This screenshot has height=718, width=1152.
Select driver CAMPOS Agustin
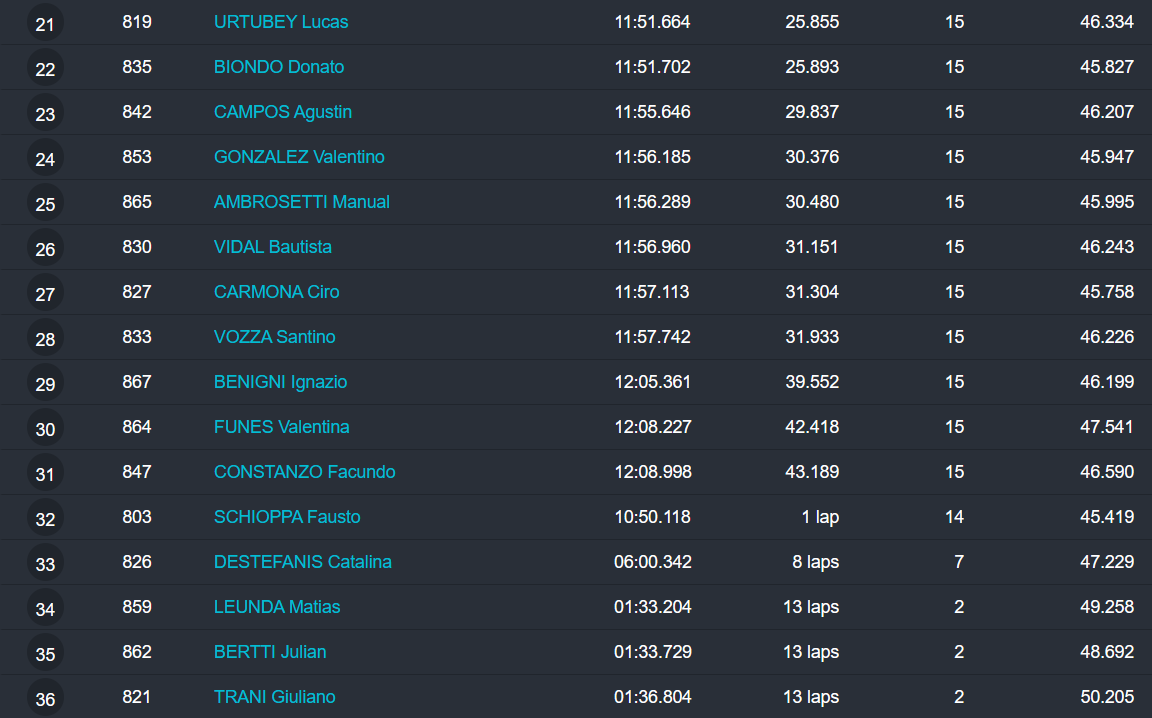click(283, 112)
